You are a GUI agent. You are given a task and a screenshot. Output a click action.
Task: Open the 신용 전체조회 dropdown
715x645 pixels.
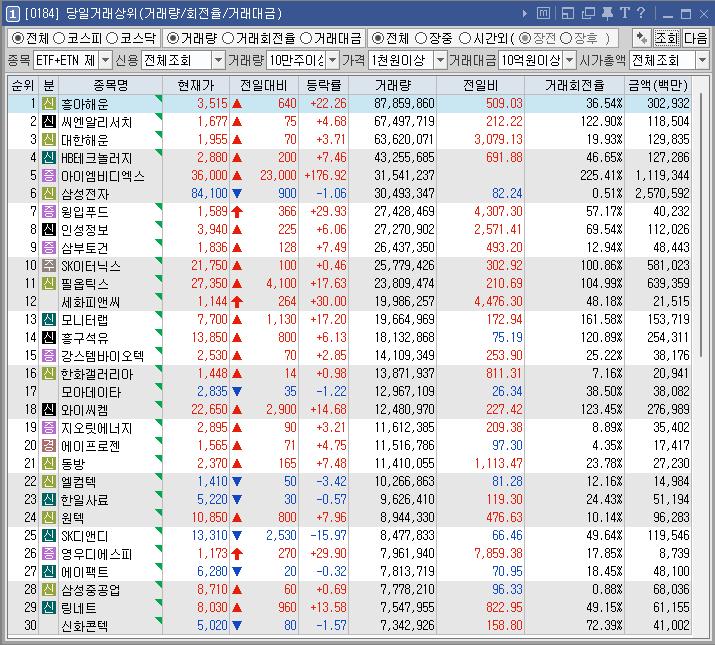click(x=218, y=60)
